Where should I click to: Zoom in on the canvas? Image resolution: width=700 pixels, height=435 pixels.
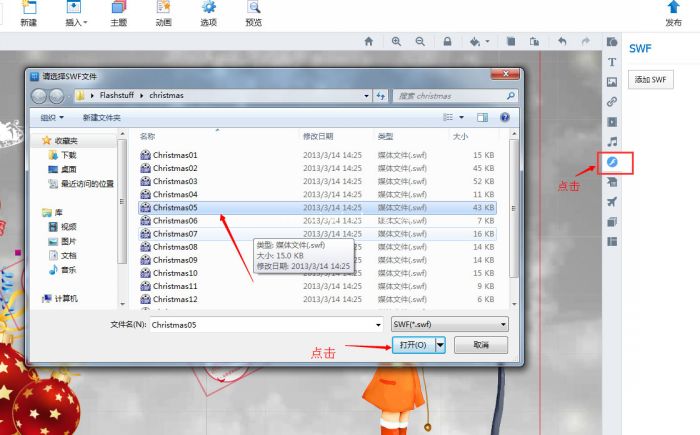pos(396,42)
